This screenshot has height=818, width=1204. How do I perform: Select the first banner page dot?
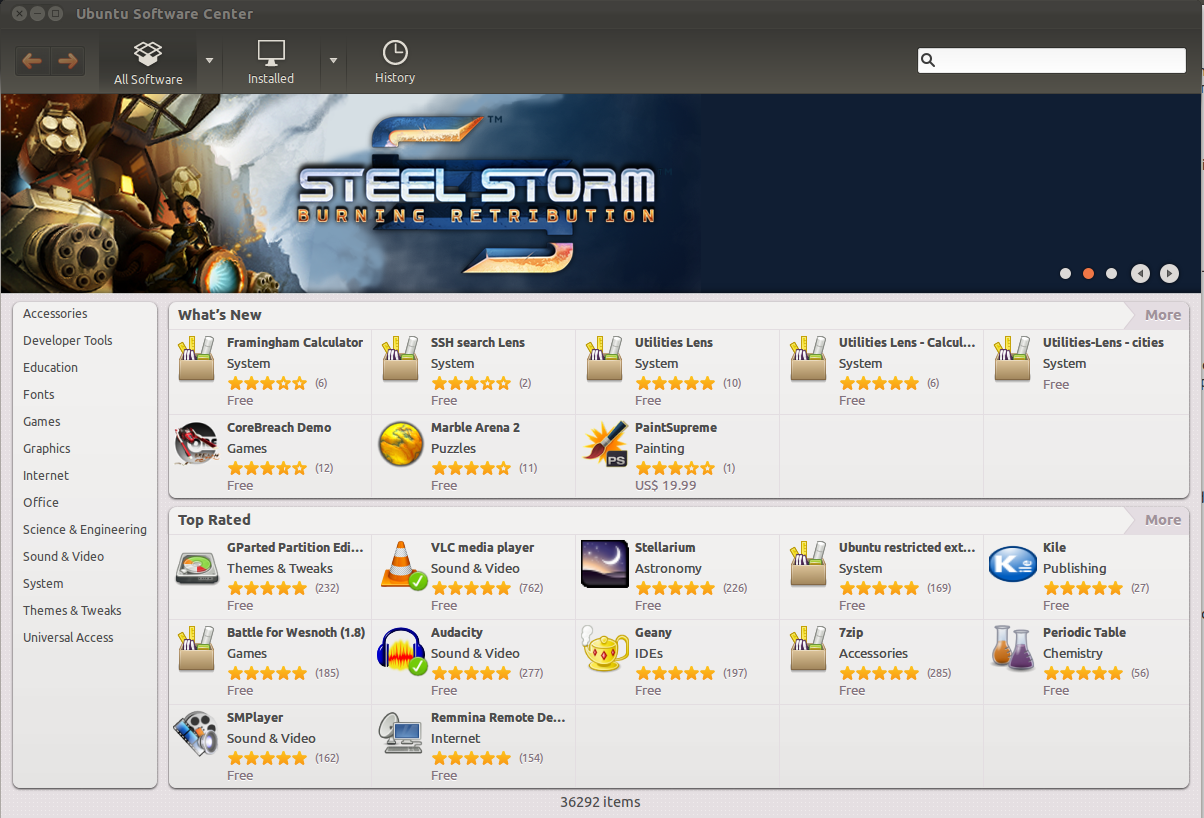(1065, 273)
